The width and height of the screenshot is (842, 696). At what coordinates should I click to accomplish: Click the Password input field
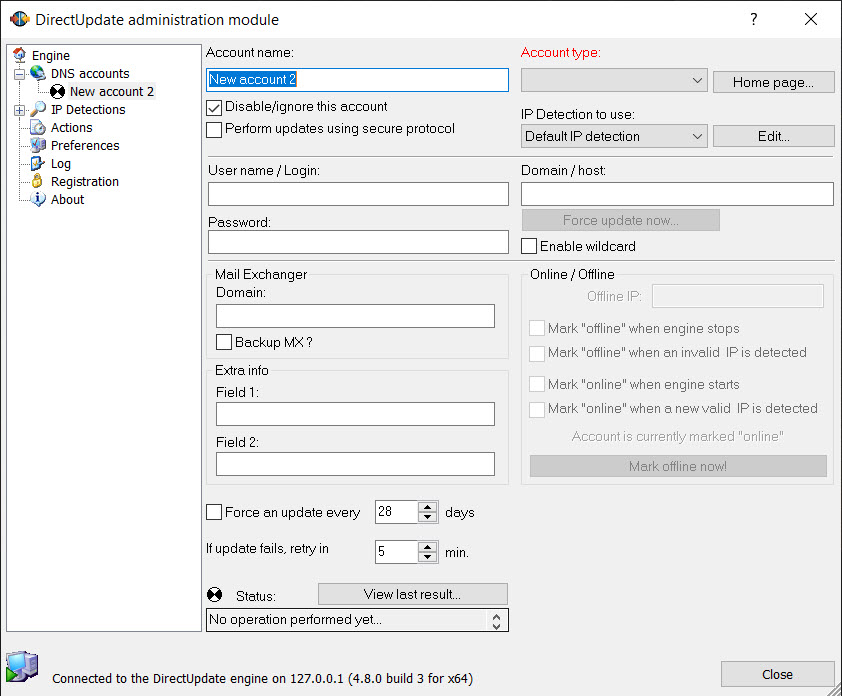point(358,242)
